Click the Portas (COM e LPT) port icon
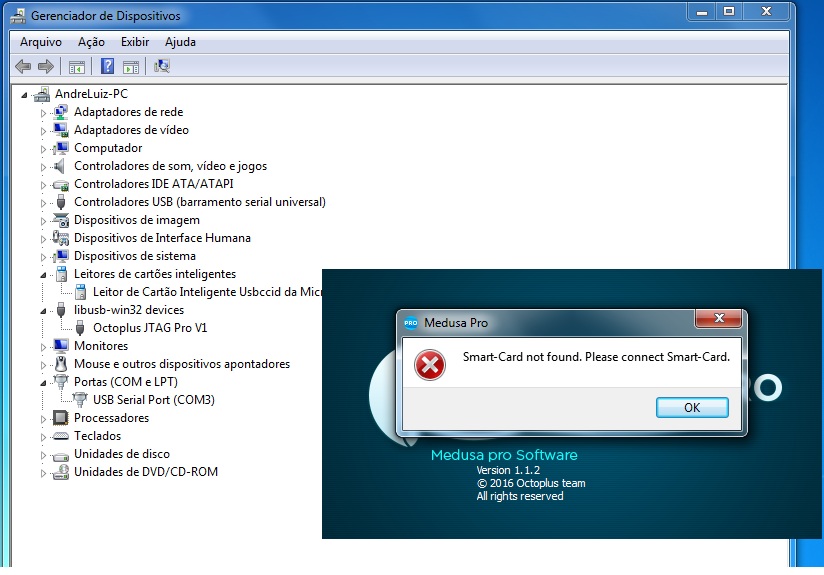The image size is (824, 575). click(x=61, y=382)
